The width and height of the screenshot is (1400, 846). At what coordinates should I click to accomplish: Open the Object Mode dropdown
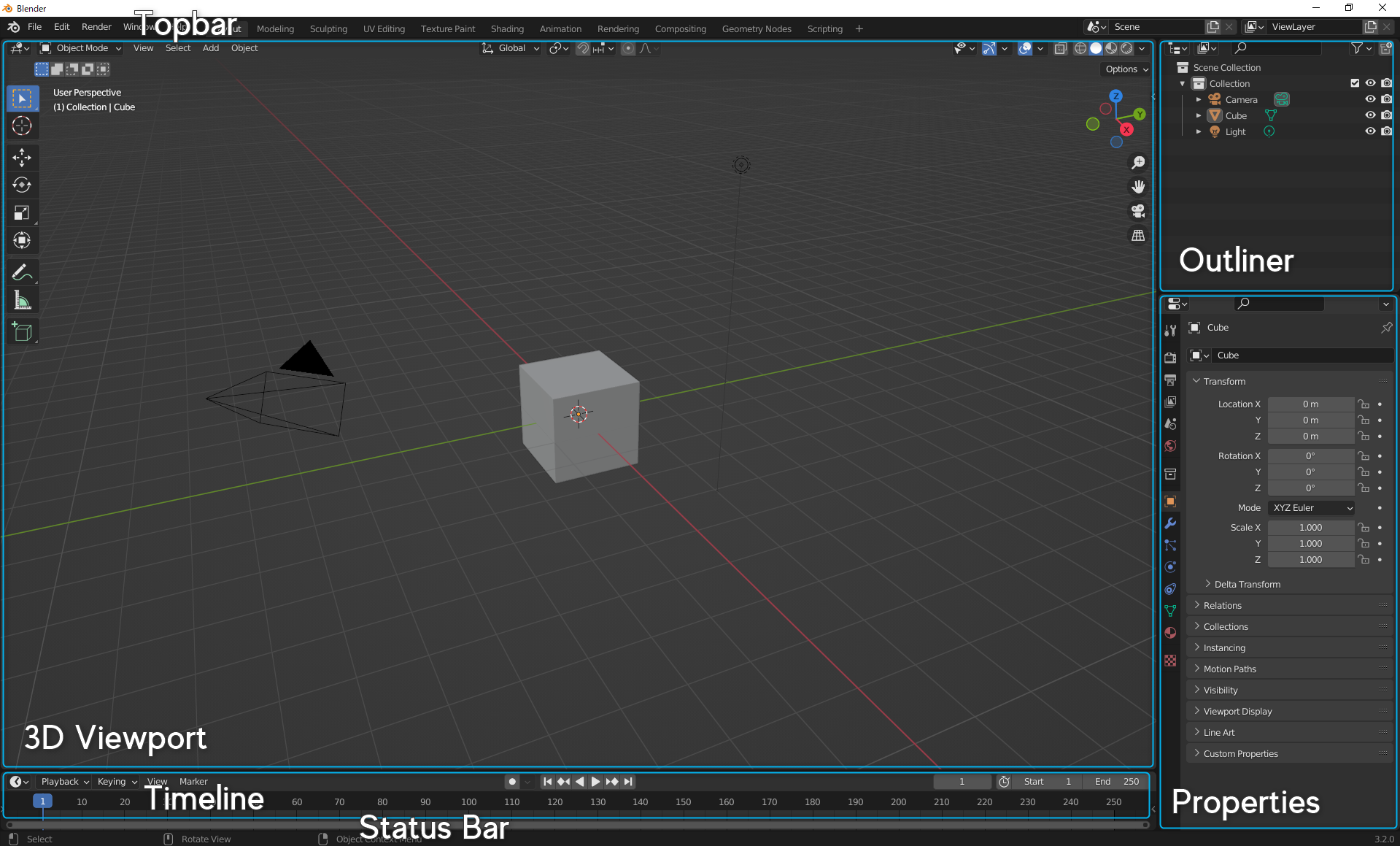pyautogui.click(x=81, y=48)
